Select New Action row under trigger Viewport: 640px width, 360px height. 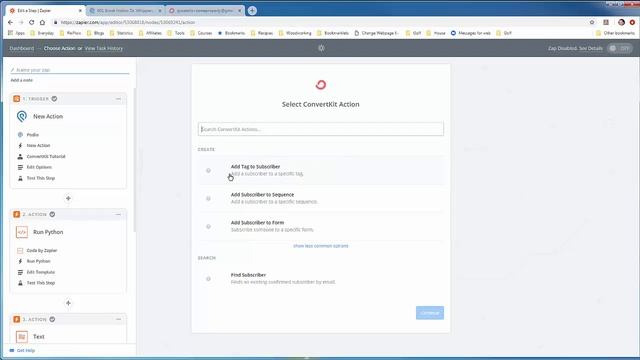coord(38,146)
